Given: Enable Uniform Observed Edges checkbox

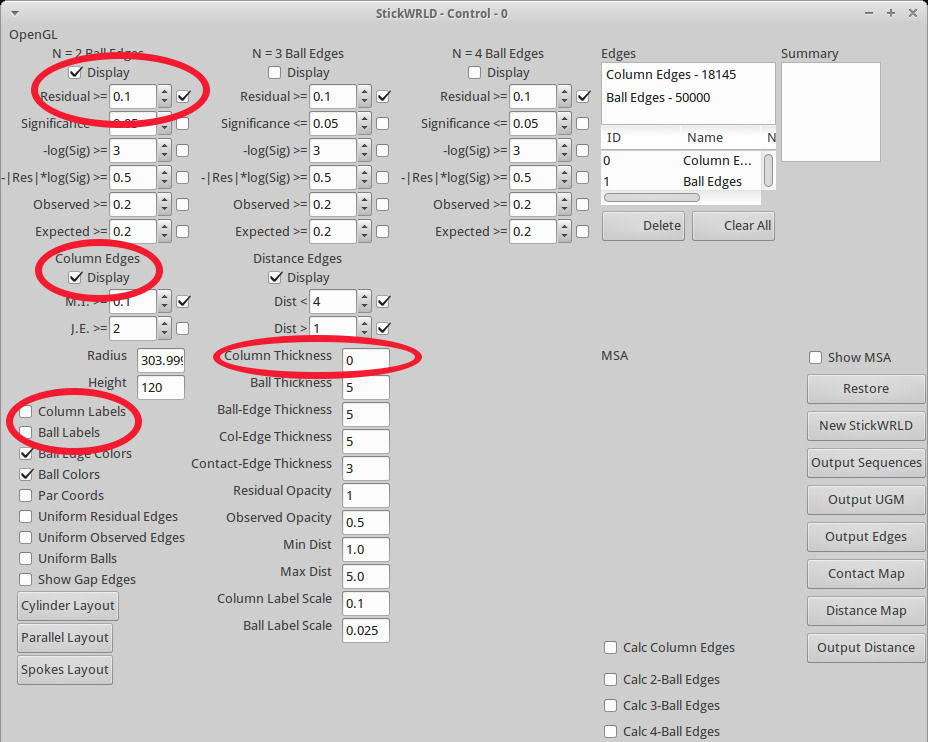Looking at the screenshot, I should (x=25, y=537).
